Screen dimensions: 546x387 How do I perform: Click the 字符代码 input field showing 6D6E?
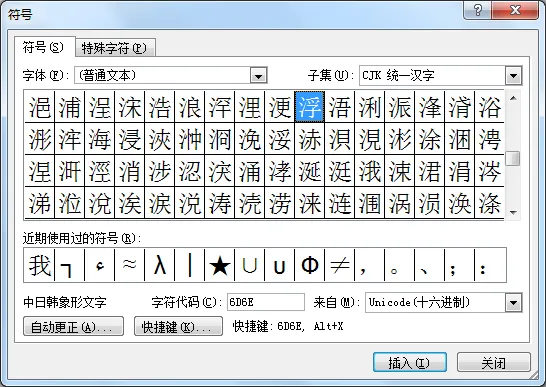pyautogui.click(x=266, y=302)
